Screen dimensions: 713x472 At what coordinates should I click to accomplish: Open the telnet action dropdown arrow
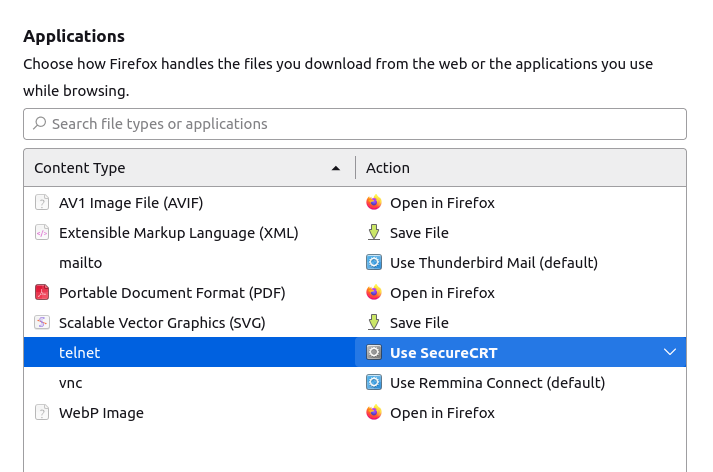[x=670, y=352]
